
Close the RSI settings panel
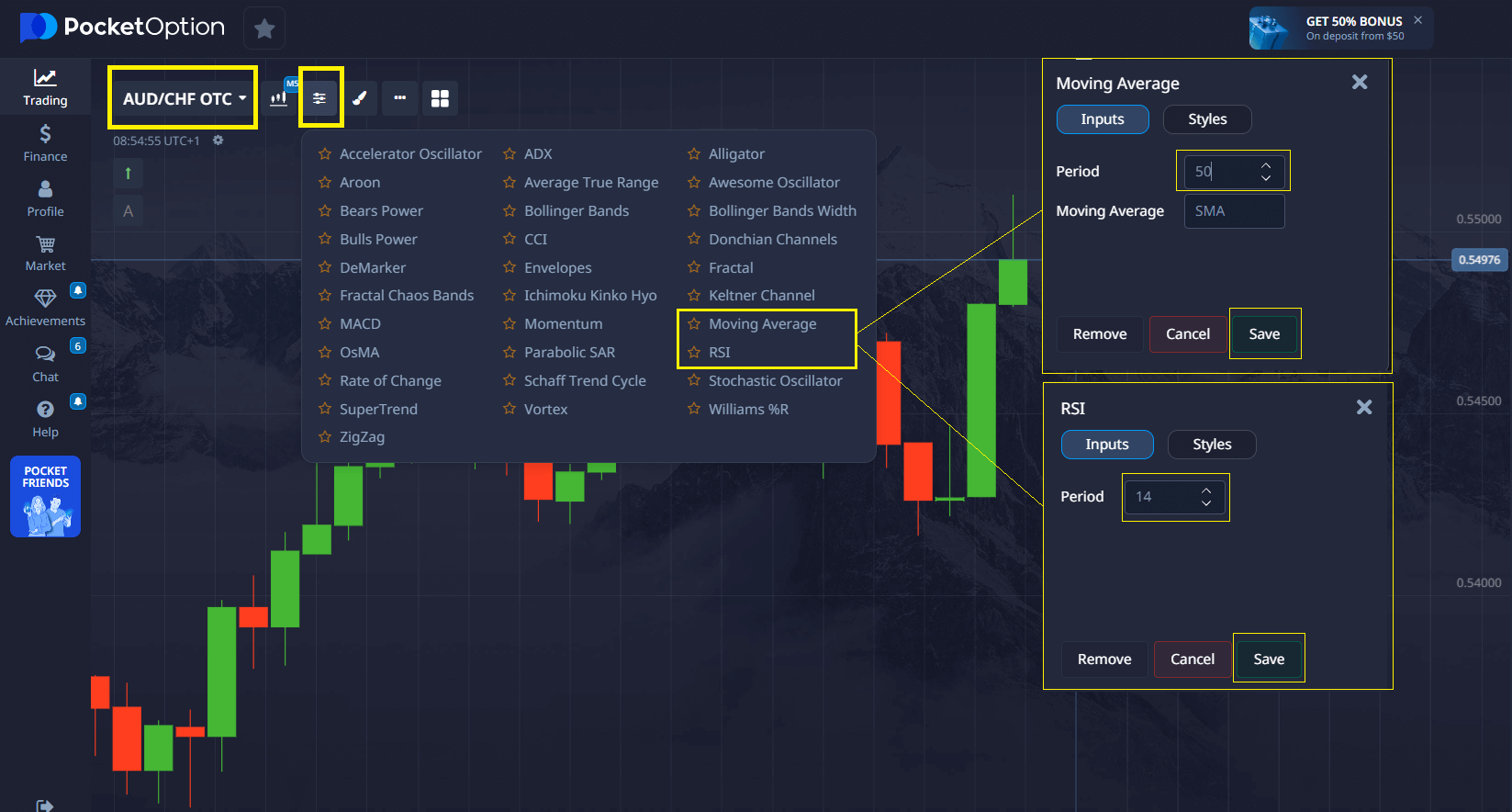pos(1364,407)
